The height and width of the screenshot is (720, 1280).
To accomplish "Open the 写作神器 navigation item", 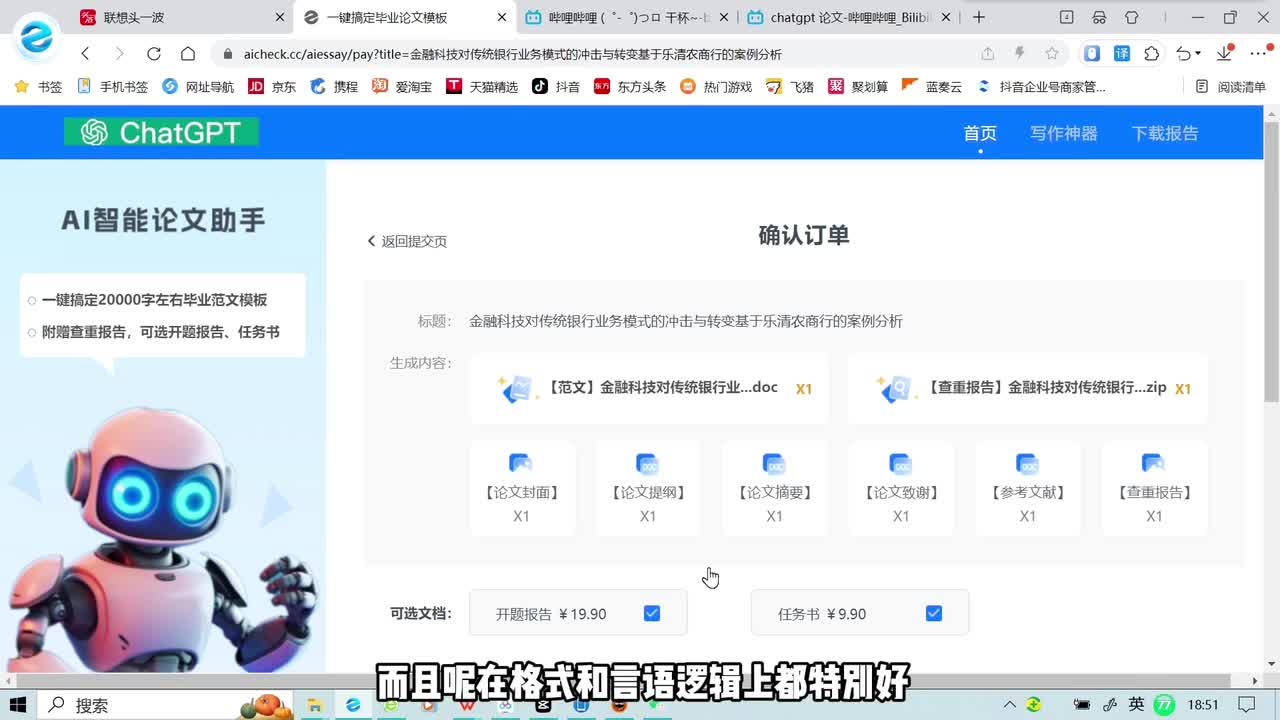I will pyautogui.click(x=1064, y=133).
